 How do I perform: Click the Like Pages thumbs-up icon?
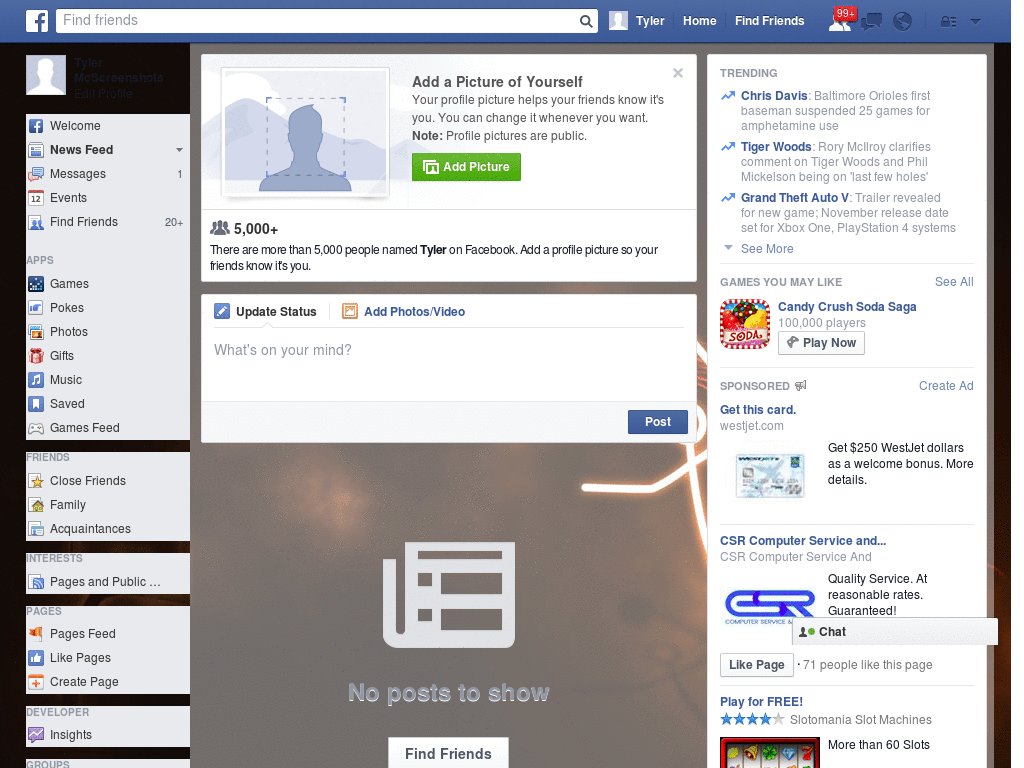click(36, 658)
